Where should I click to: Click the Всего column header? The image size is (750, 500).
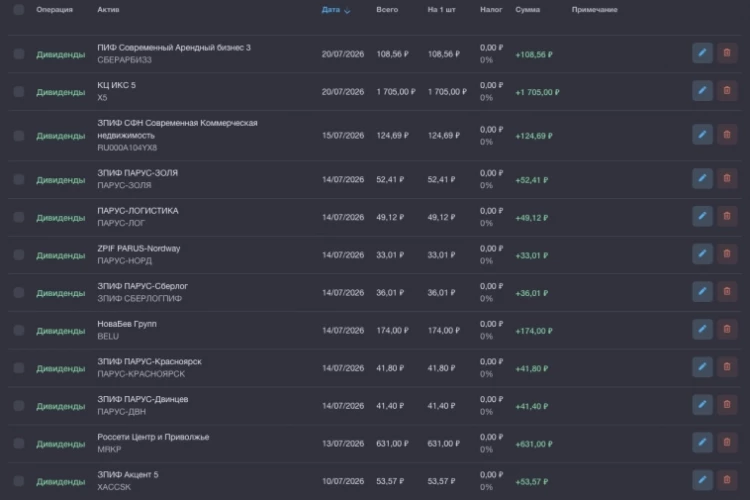tap(387, 10)
